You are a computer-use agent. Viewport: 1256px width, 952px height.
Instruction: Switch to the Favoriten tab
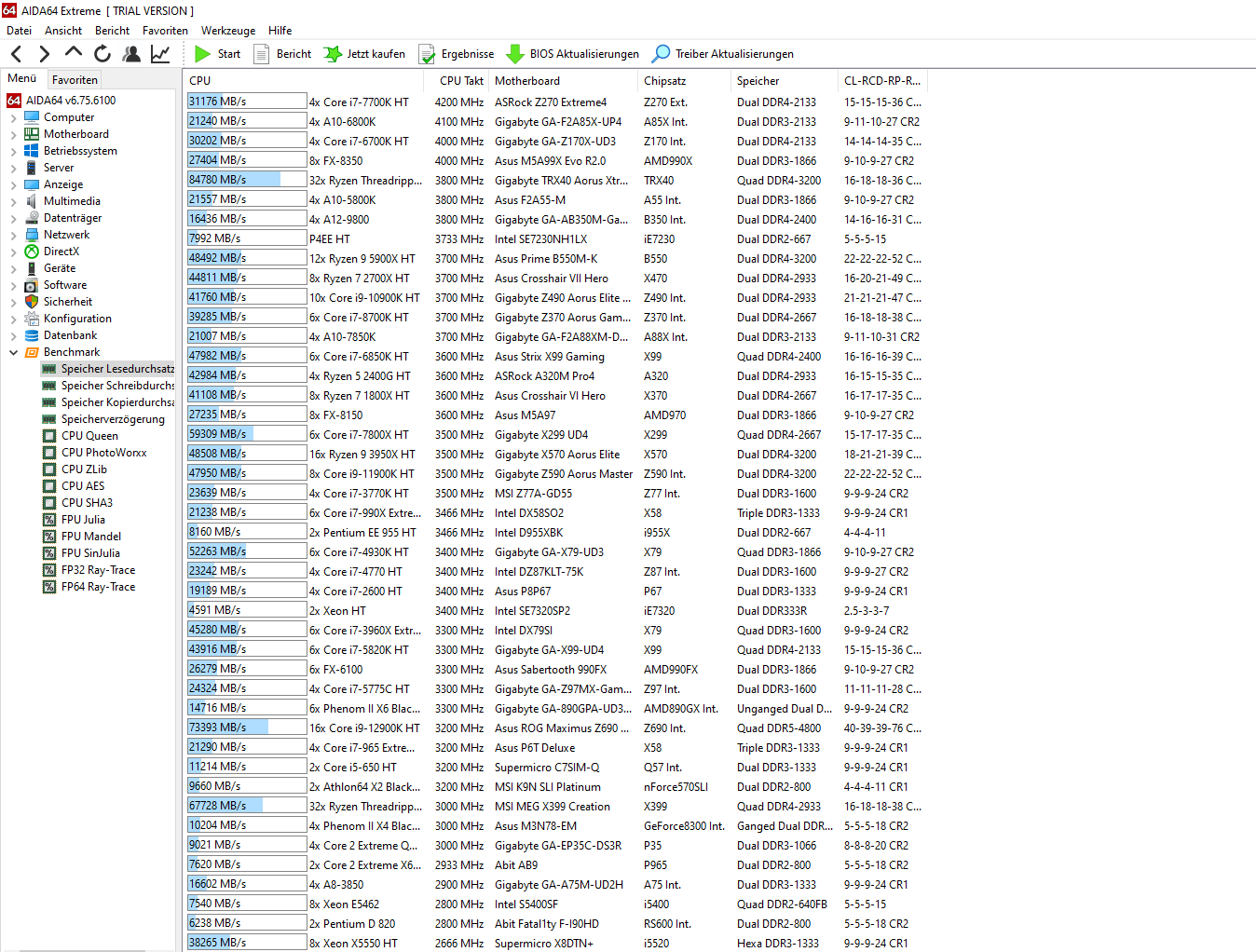[x=75, y=80]
